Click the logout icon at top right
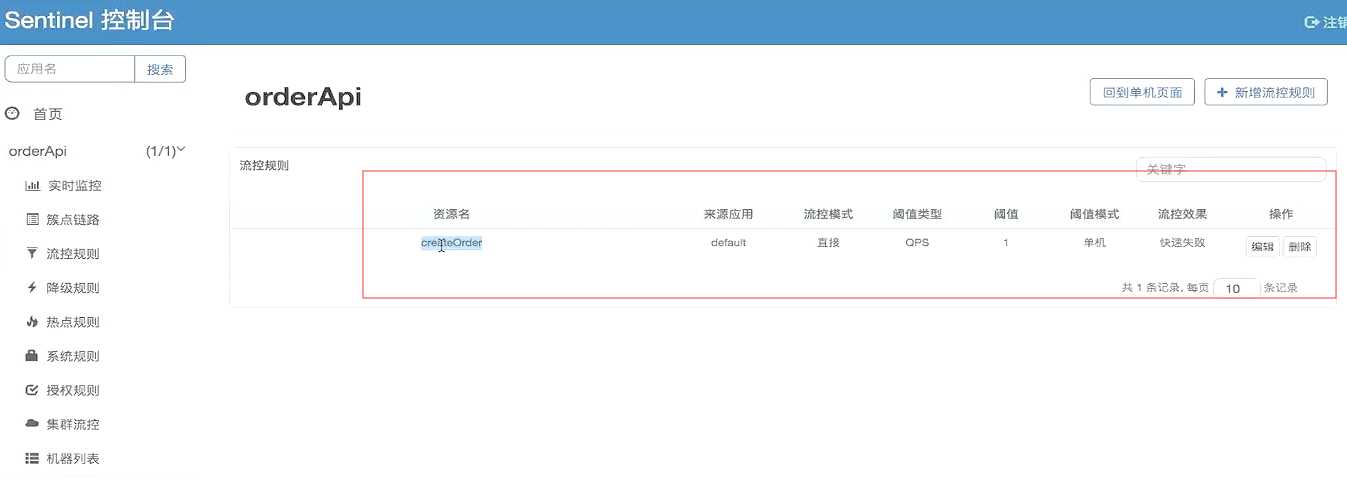This screenshot has width=1347, height=493. point(1312,22)
